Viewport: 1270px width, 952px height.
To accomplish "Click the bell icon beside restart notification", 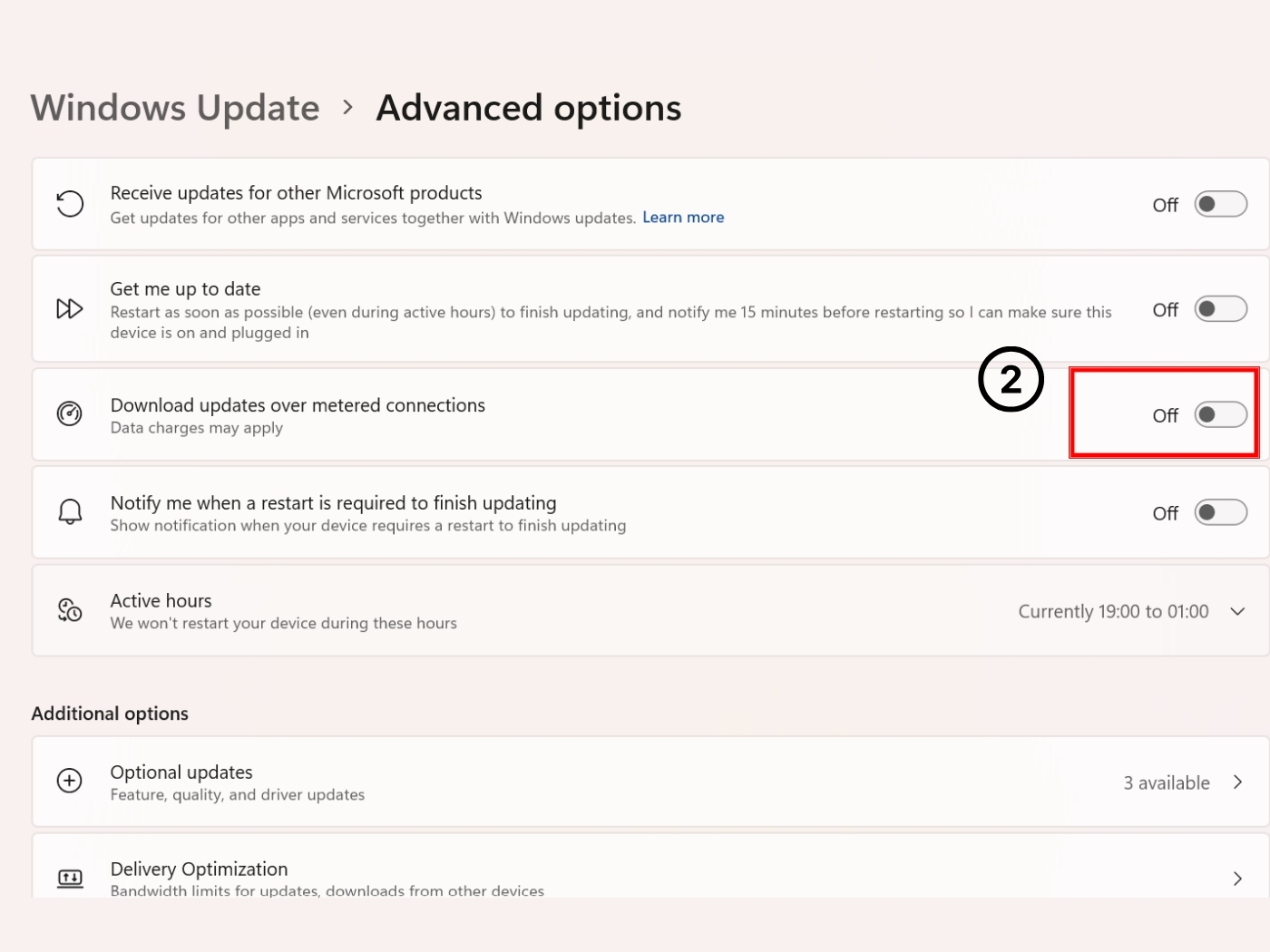I will pyautogui.click(x=70, y=512).
